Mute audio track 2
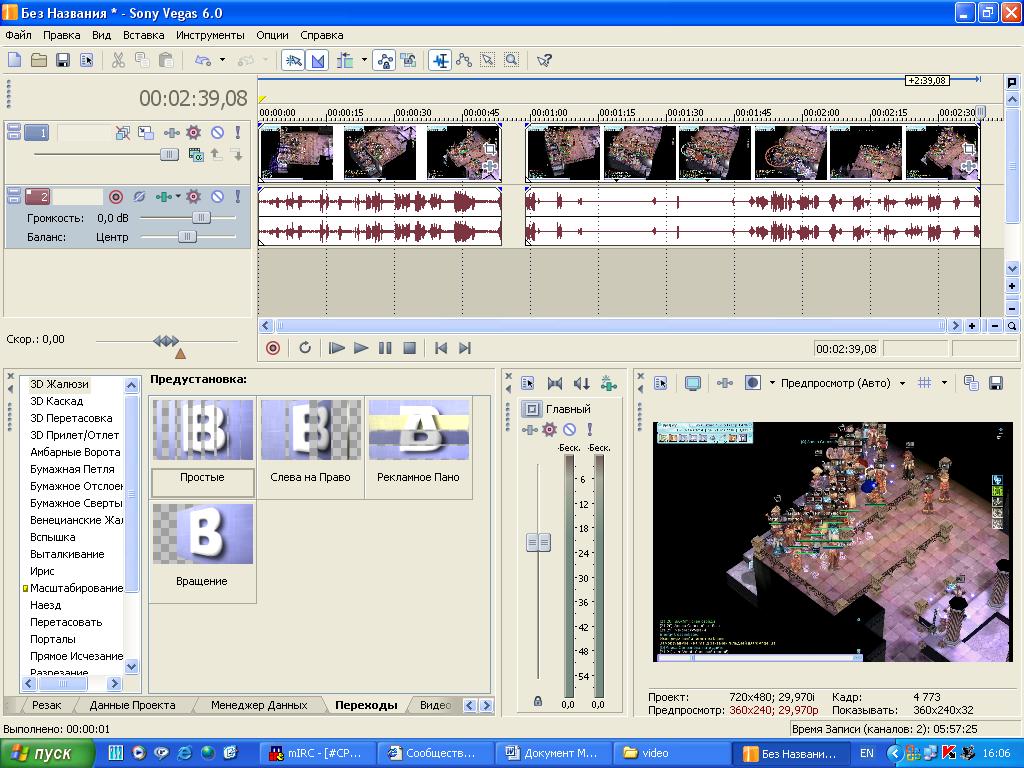The width and height of the screenshot is (1024, 768). (217, 197)
